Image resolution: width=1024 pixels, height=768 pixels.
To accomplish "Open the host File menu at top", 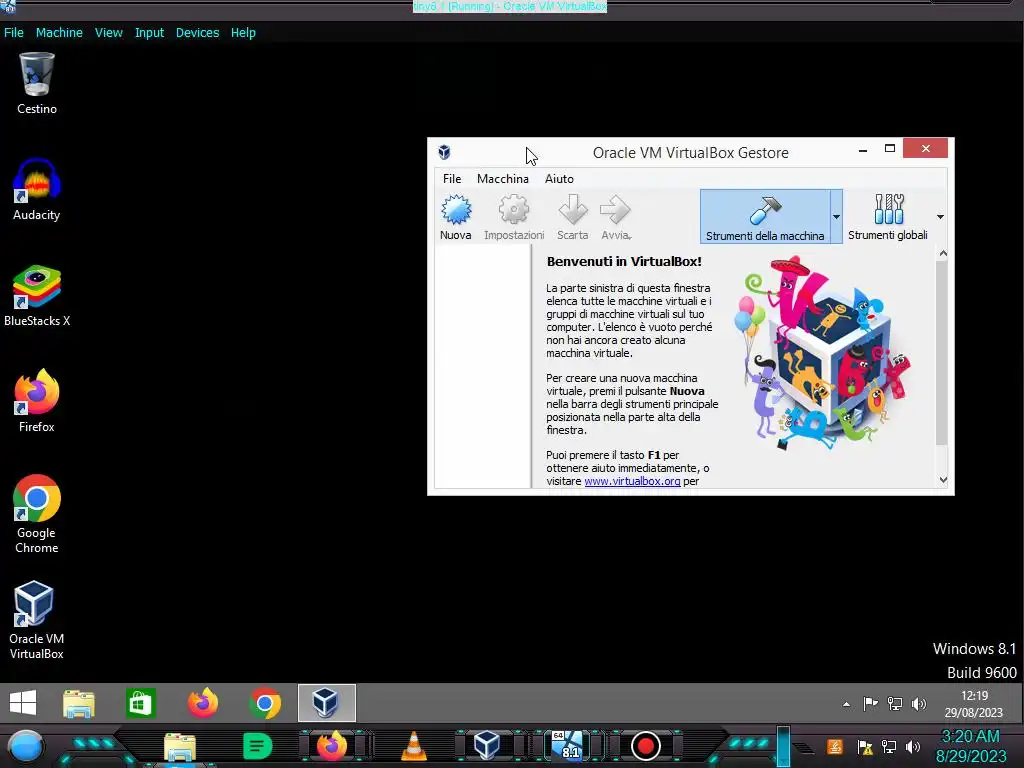I will [14, 33].
